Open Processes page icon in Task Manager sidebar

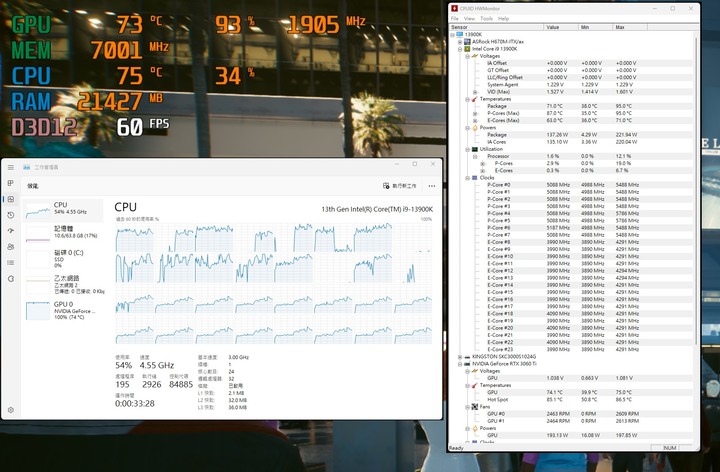tap(11, 183)
